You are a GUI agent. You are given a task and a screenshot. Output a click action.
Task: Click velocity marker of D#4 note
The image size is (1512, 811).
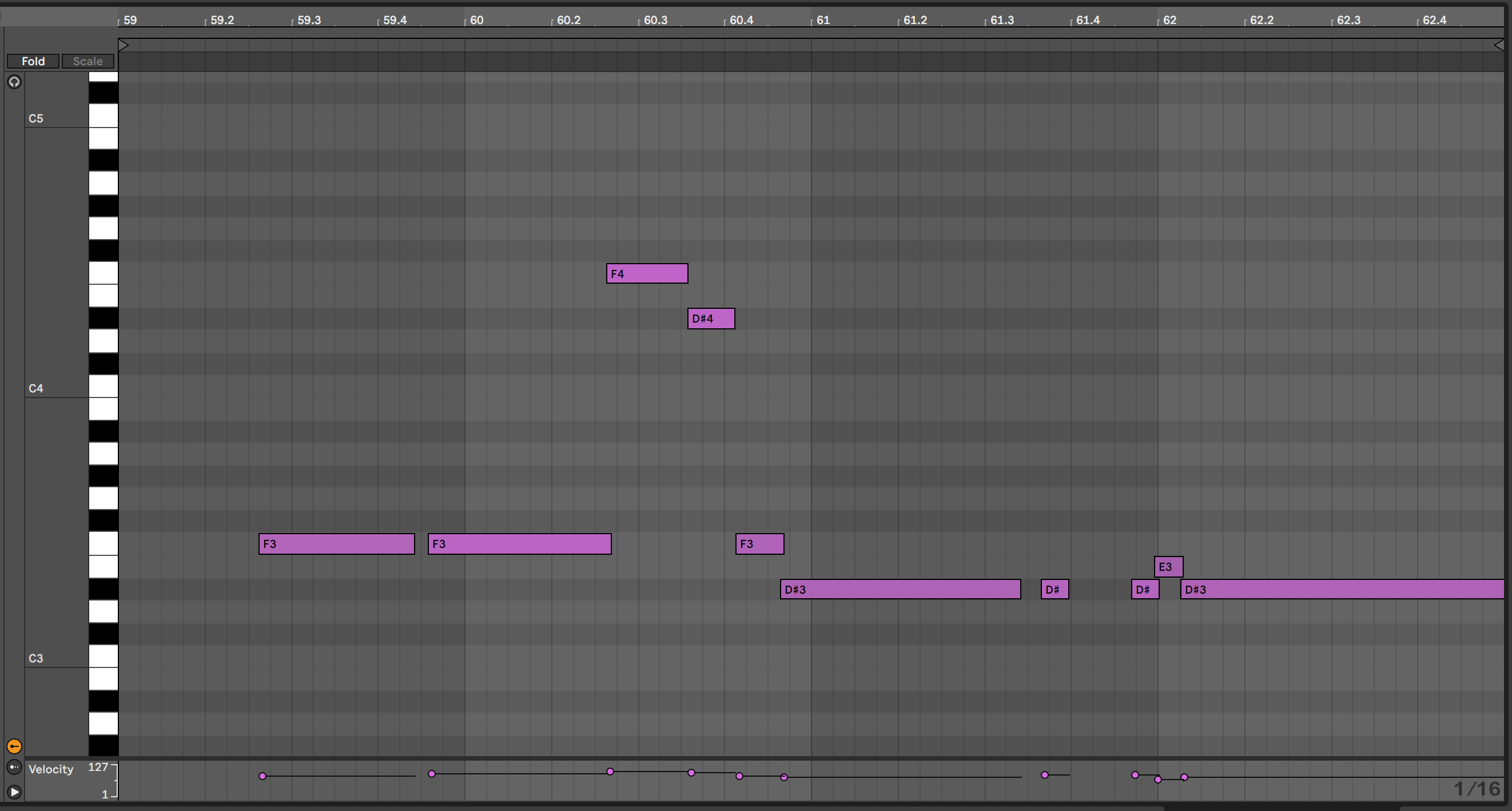click(691, 772)
